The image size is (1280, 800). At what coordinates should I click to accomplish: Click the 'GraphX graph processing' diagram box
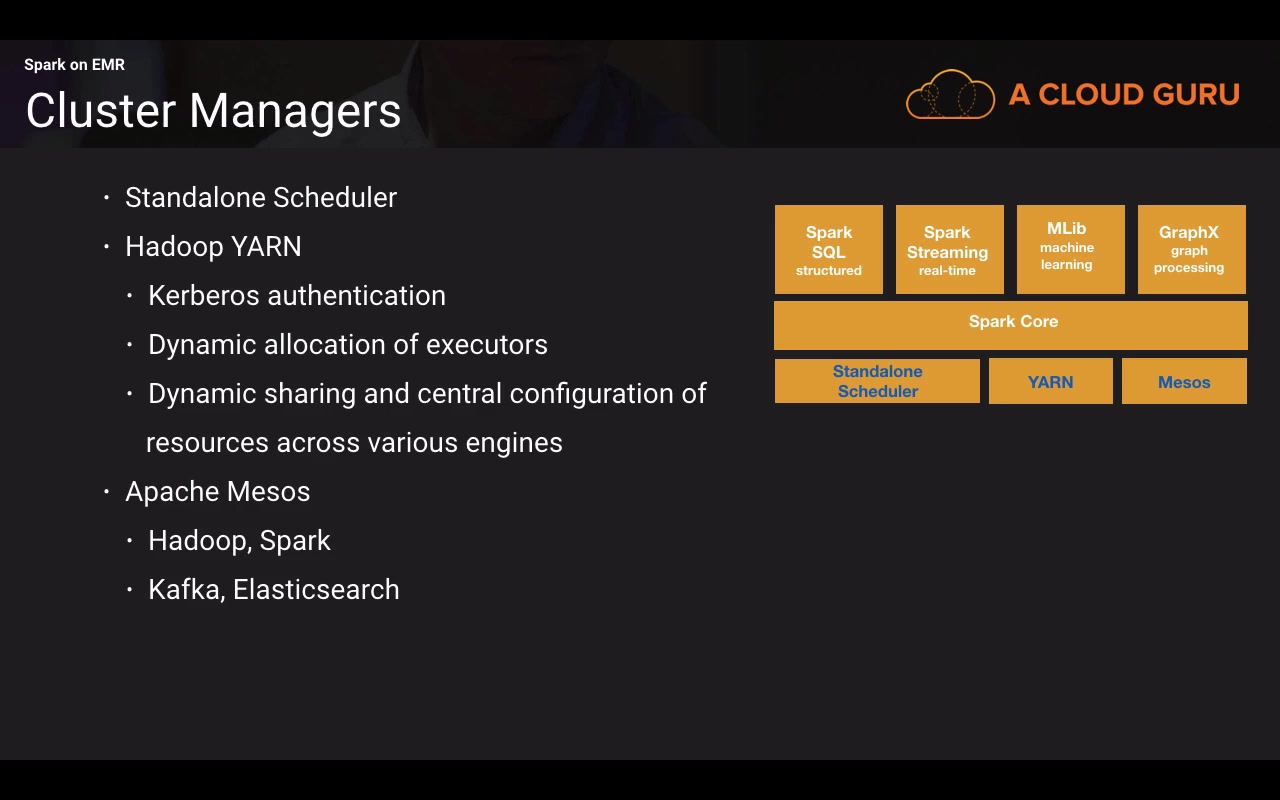(1192, 250)
